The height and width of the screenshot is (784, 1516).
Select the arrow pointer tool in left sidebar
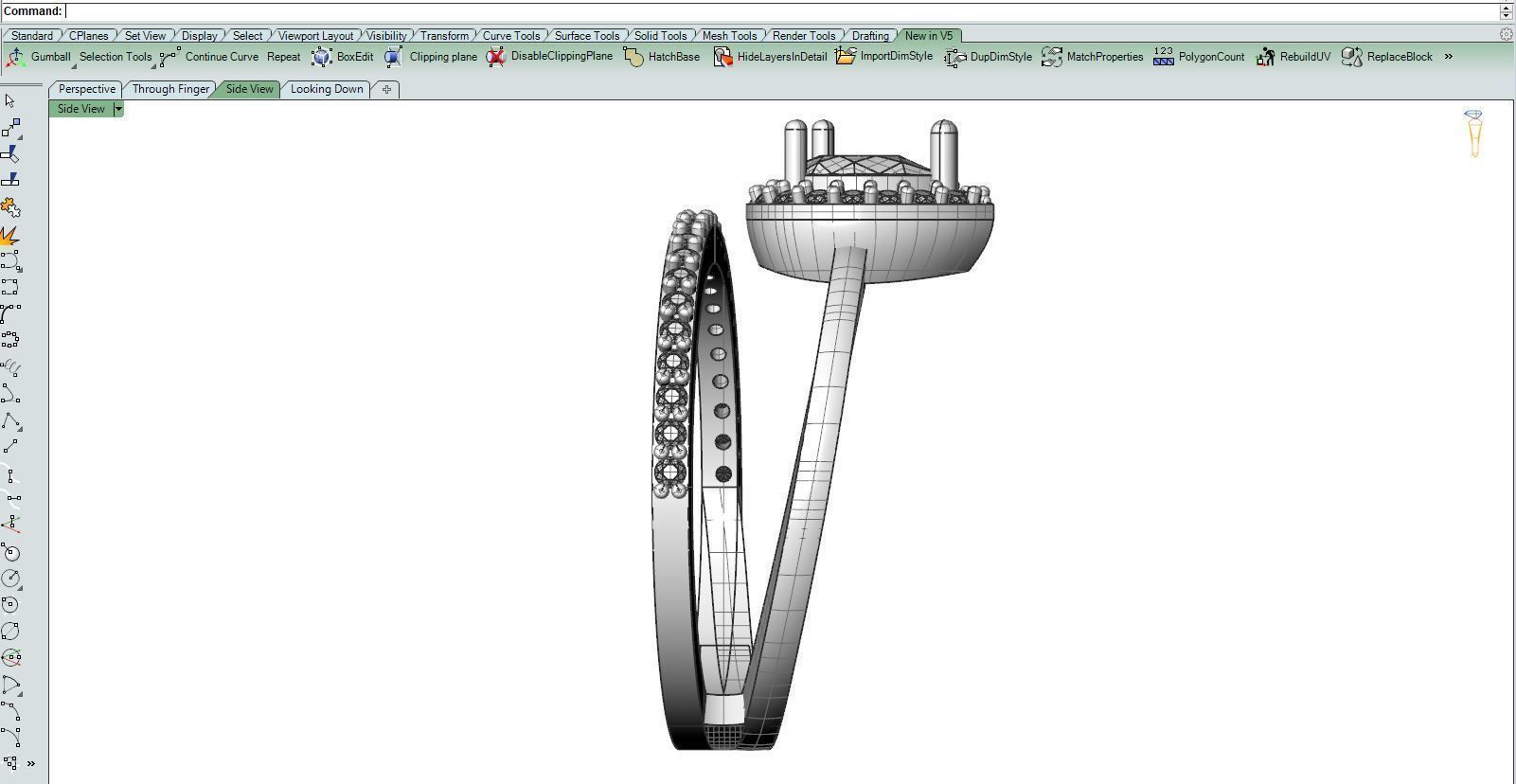[9, 100]
